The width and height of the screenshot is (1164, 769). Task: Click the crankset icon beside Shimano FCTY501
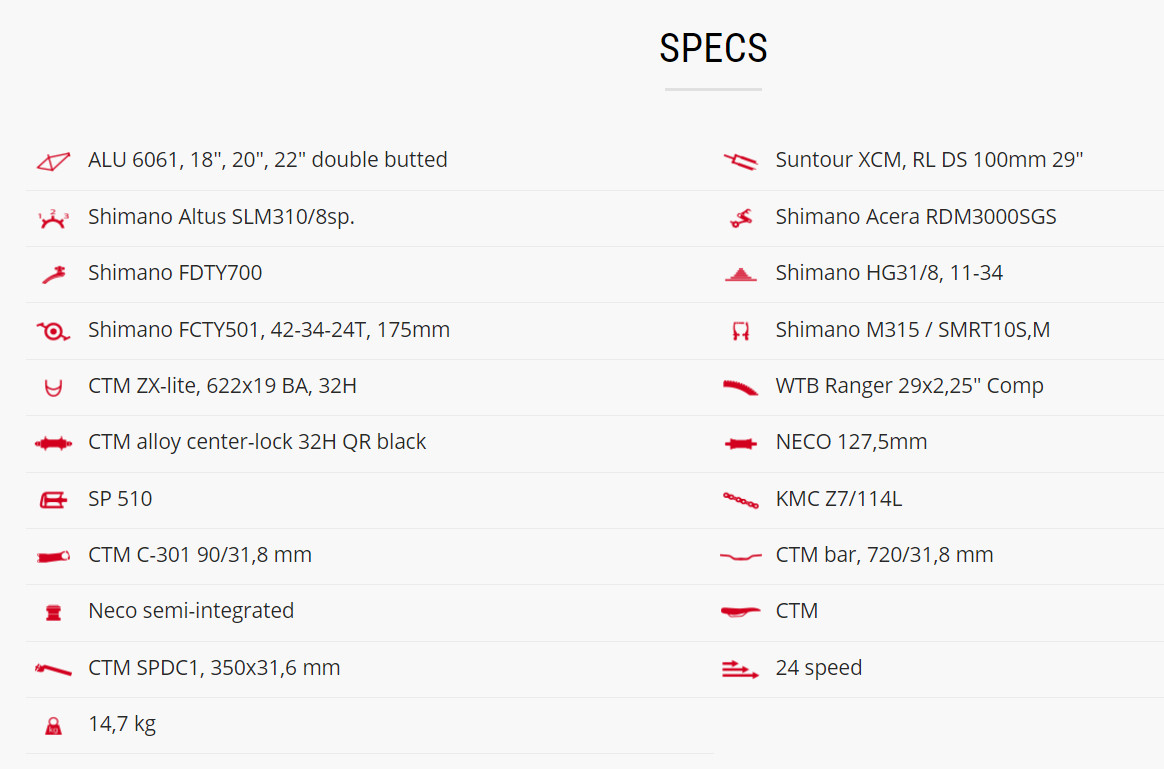[x=53, y=331]
